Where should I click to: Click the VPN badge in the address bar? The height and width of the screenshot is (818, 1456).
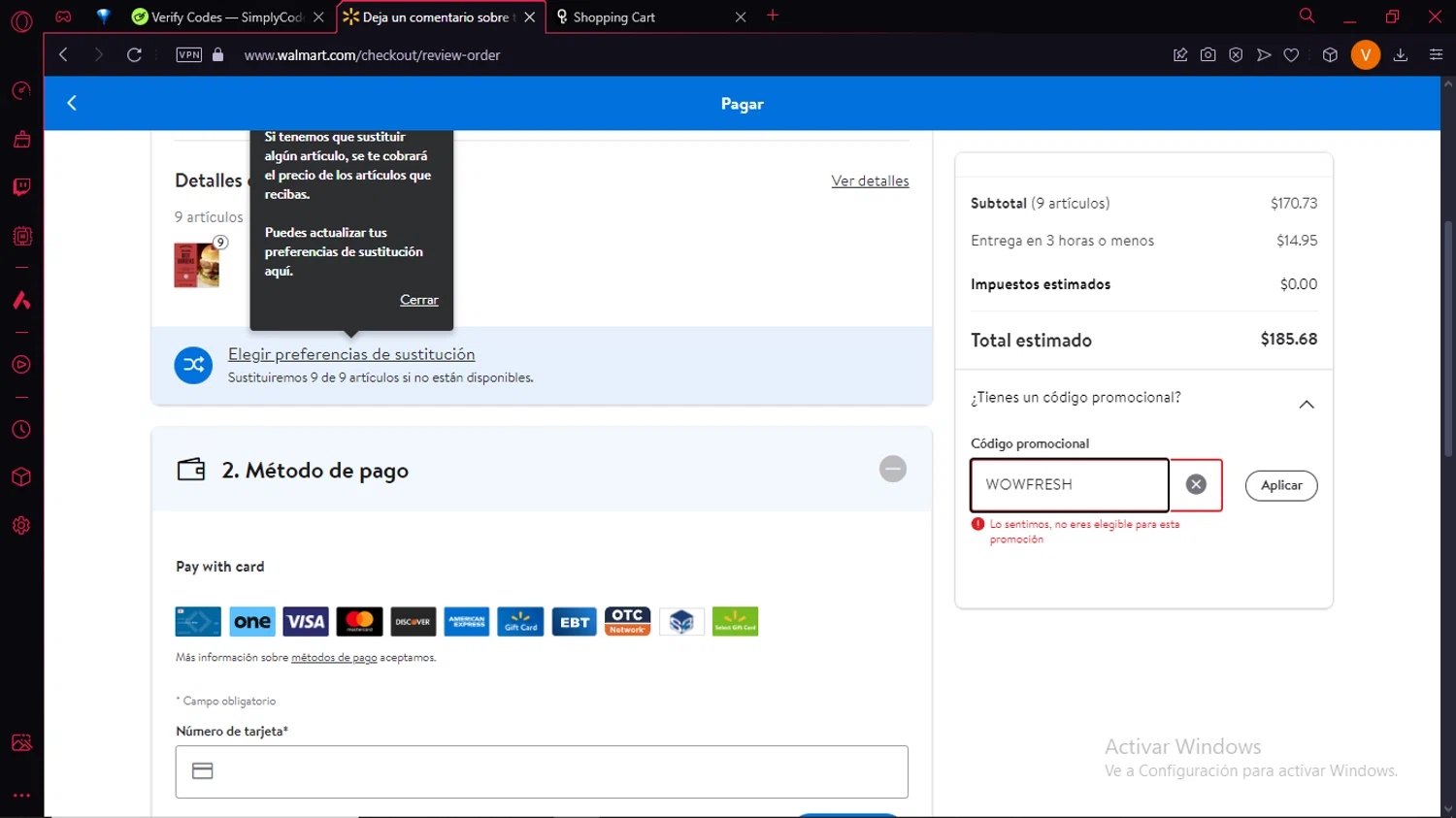(x=189, y=55)
